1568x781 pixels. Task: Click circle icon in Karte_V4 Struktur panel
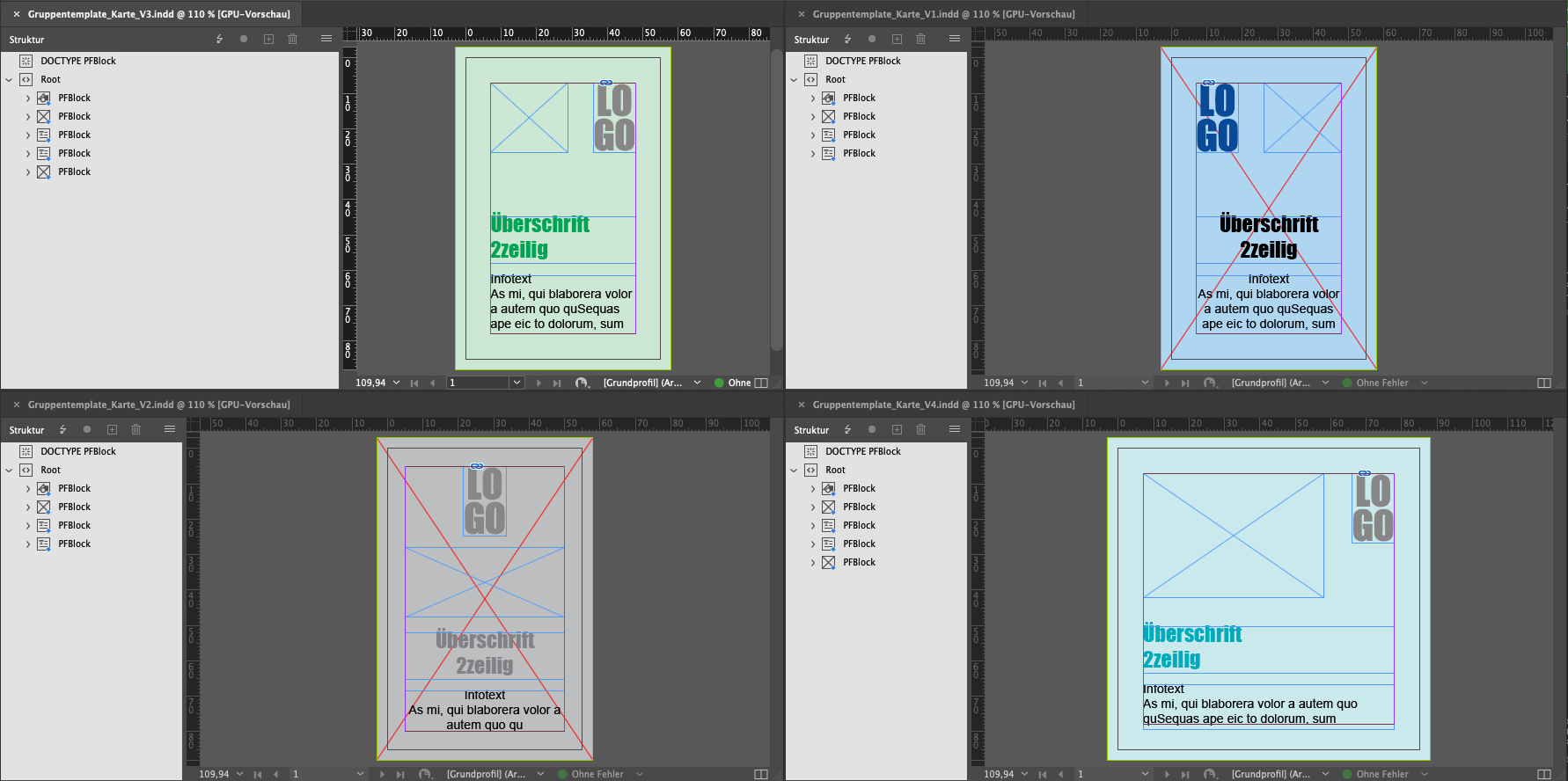(872, 429)
